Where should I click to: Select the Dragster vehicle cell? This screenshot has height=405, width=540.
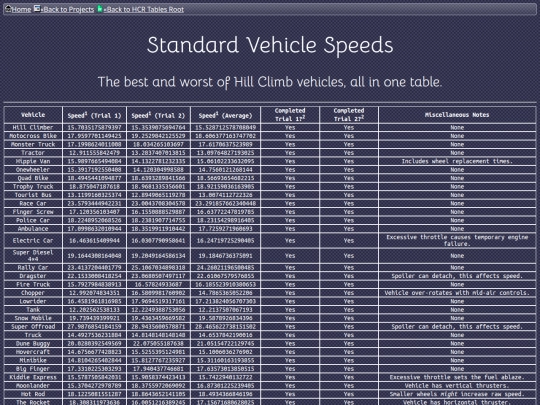pyautogui.click(x=33, y=276)
